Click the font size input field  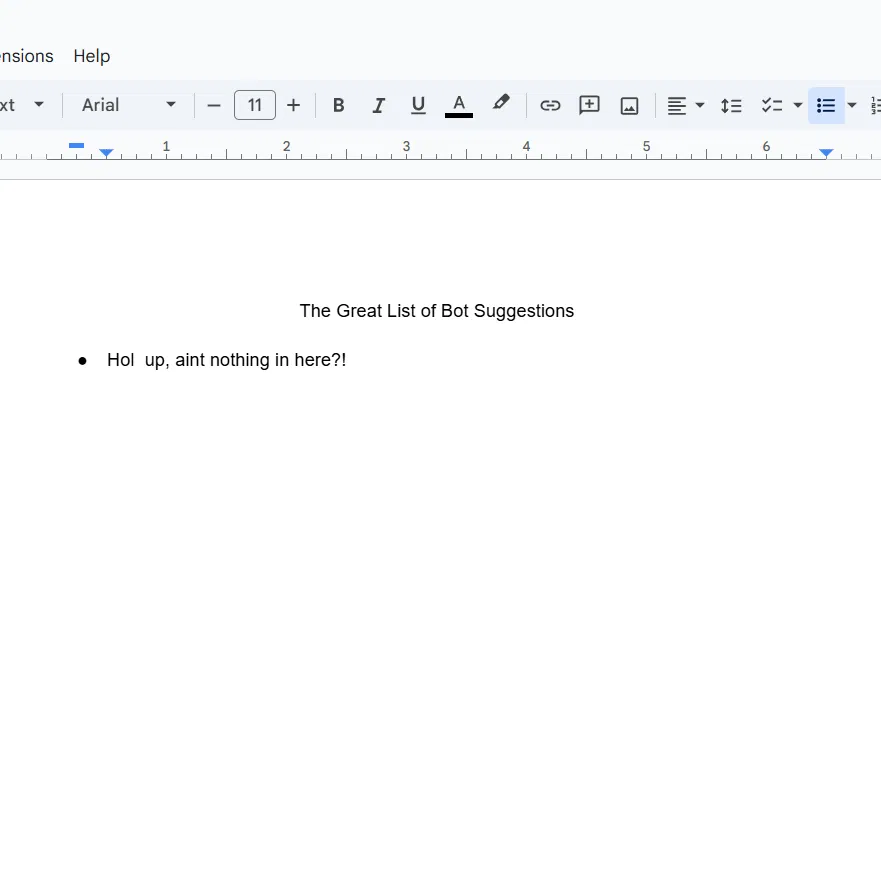pyautogui.click(x=255, y=105)
